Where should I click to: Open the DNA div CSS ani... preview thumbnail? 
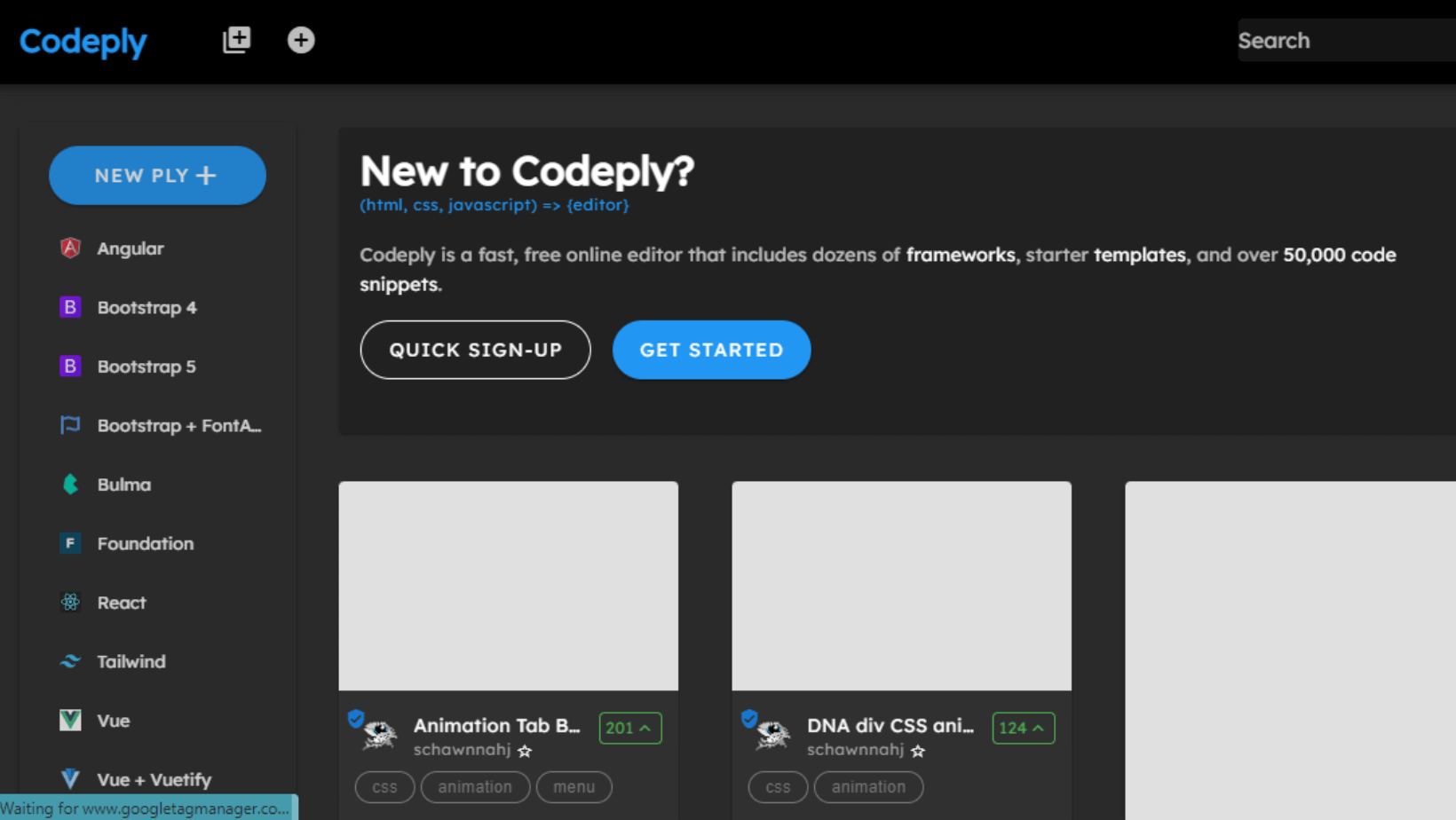click(x=901, y=586)
